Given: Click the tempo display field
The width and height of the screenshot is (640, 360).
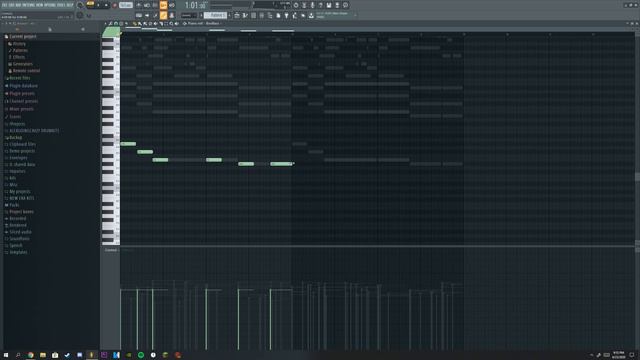Looking at the screenshot, I should [x=126, y=5].
